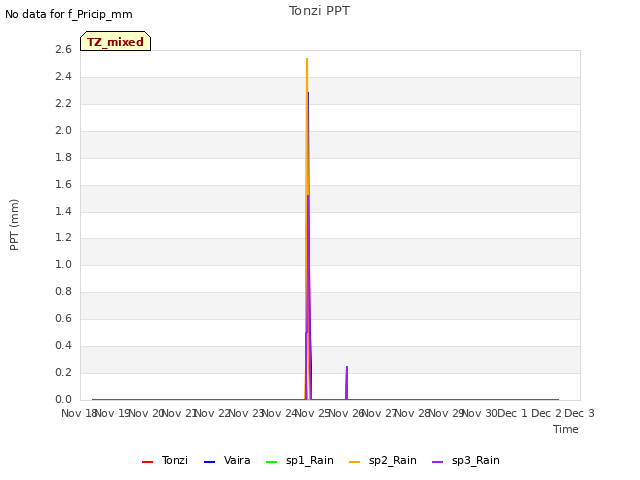Image resolution: width=640 pixels, height=480 pixels.
Task: Click the orange sp2_Rain legend color marker
Action: tap(355, 462)
